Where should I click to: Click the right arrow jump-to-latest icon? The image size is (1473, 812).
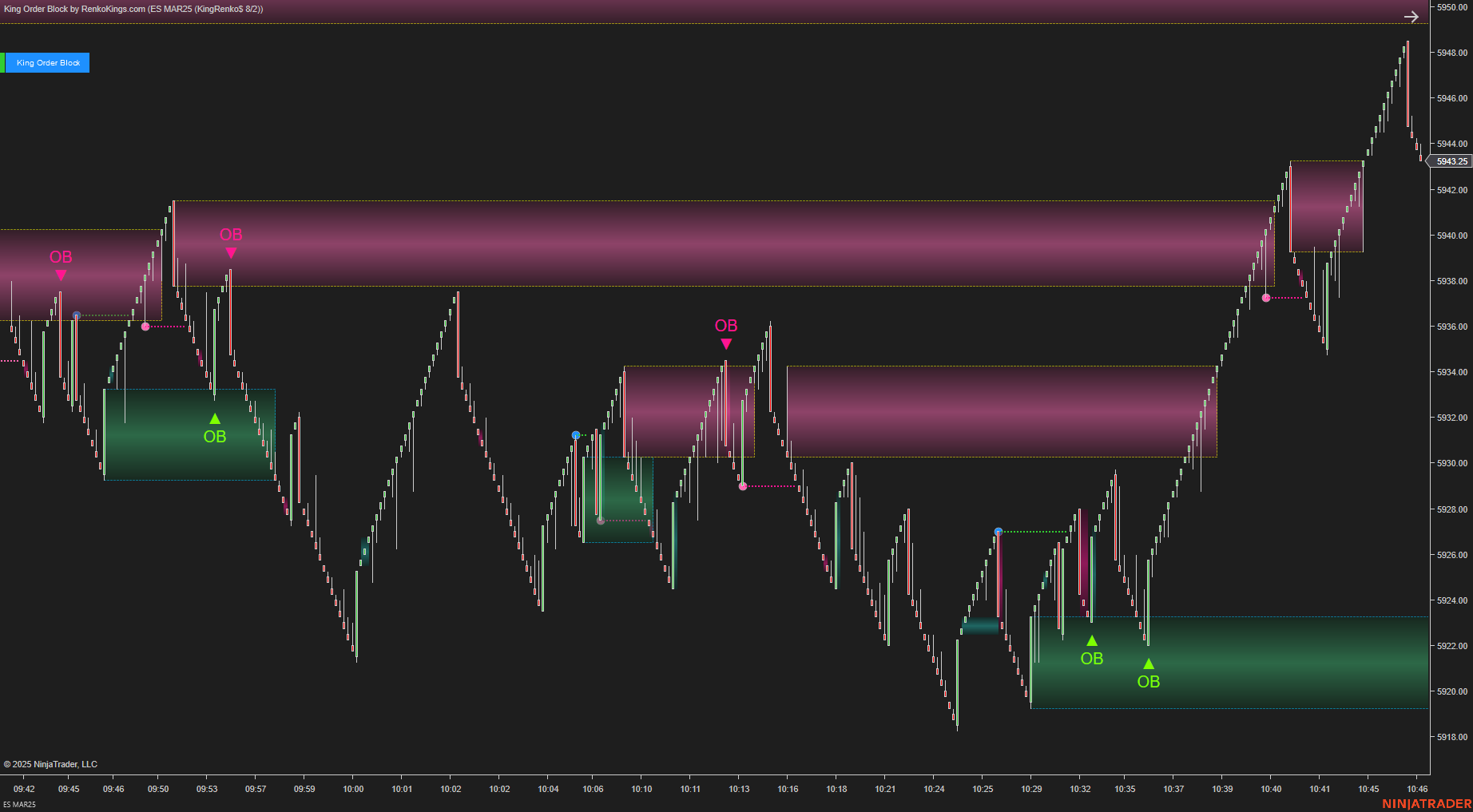[x=1411, y=16]
